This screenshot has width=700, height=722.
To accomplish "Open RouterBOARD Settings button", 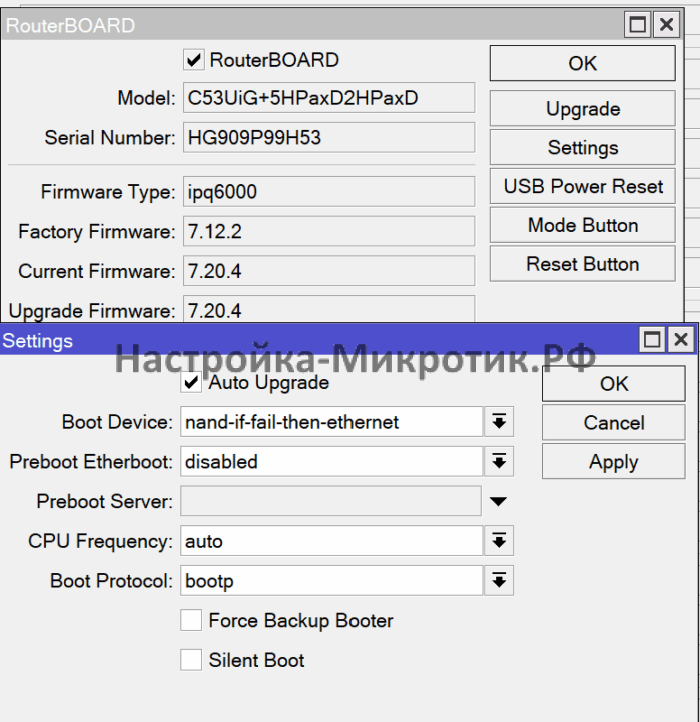I will coord(582,148).
